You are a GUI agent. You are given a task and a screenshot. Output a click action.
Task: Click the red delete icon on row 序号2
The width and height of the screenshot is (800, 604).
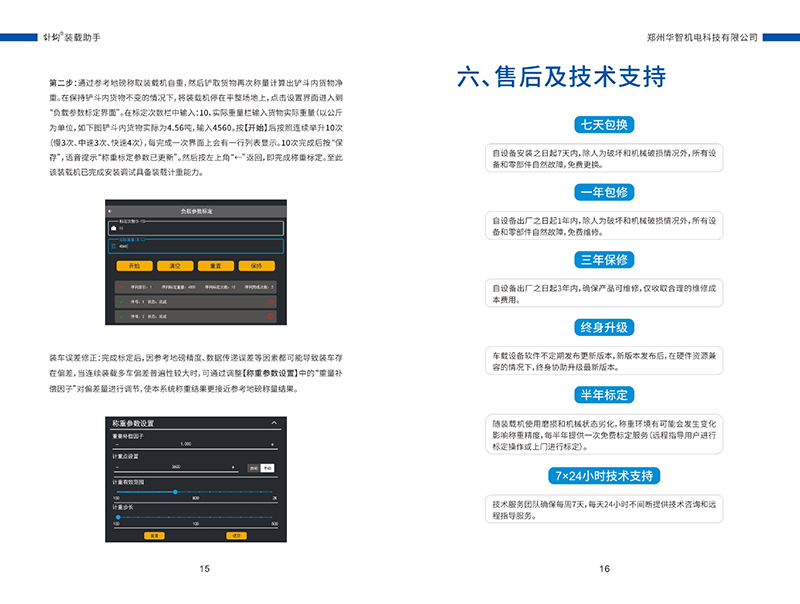(x=270, y=316)
